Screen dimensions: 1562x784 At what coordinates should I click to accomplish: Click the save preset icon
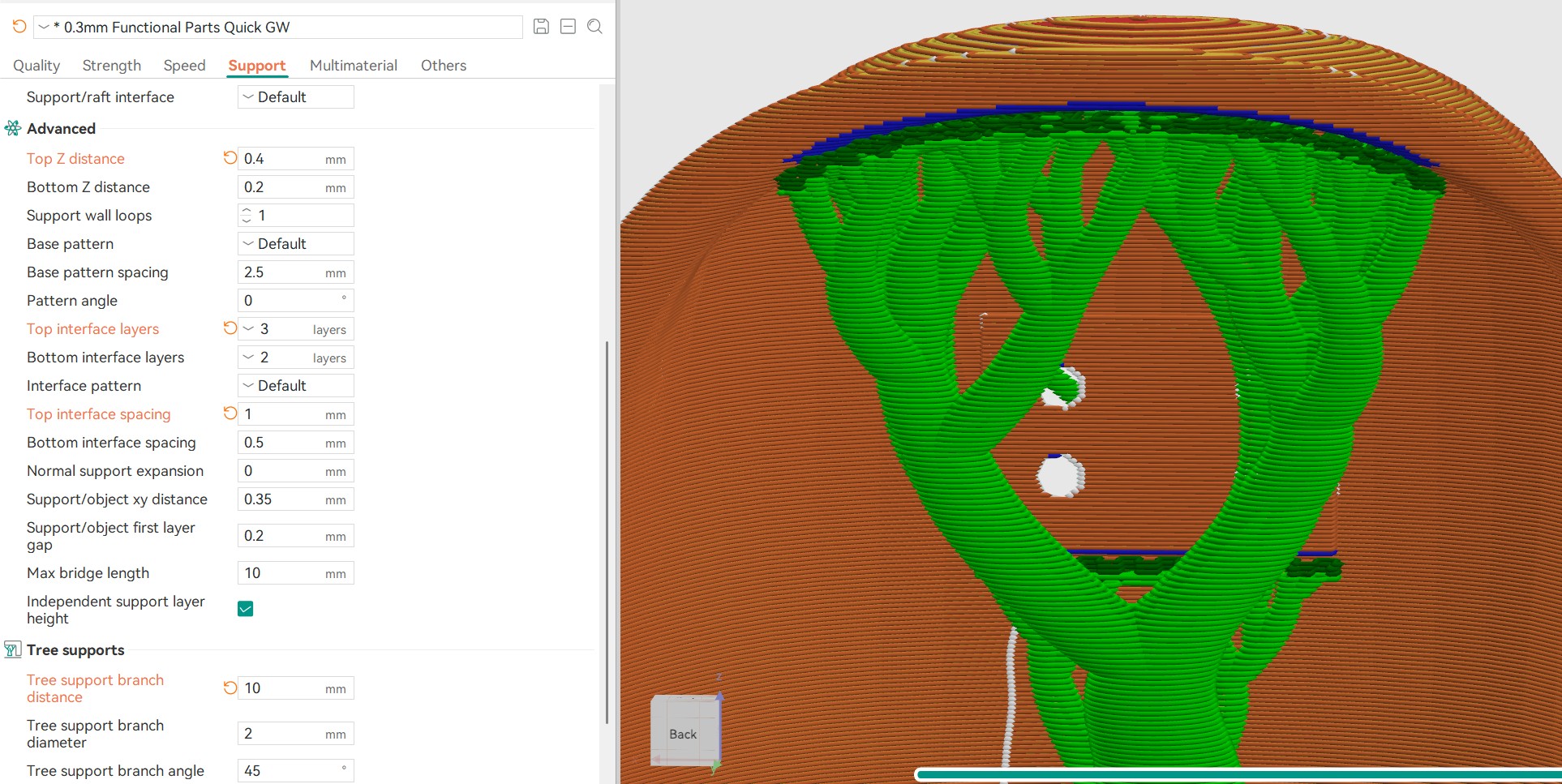pos(541,27)
